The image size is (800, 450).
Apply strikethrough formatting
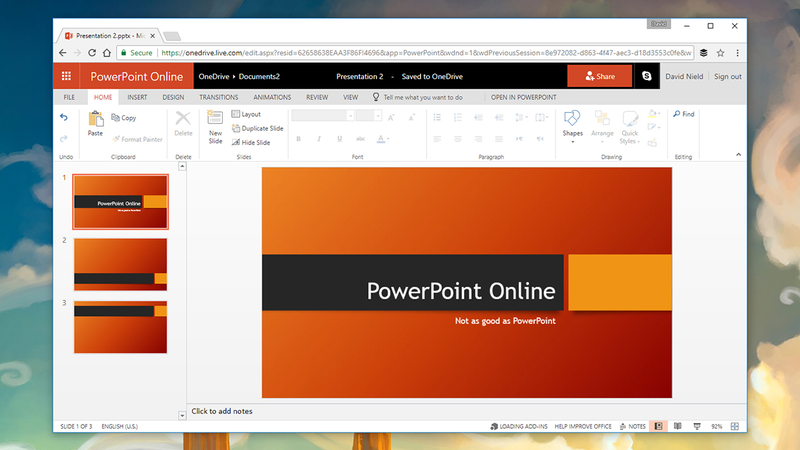[x=360, y=139]
